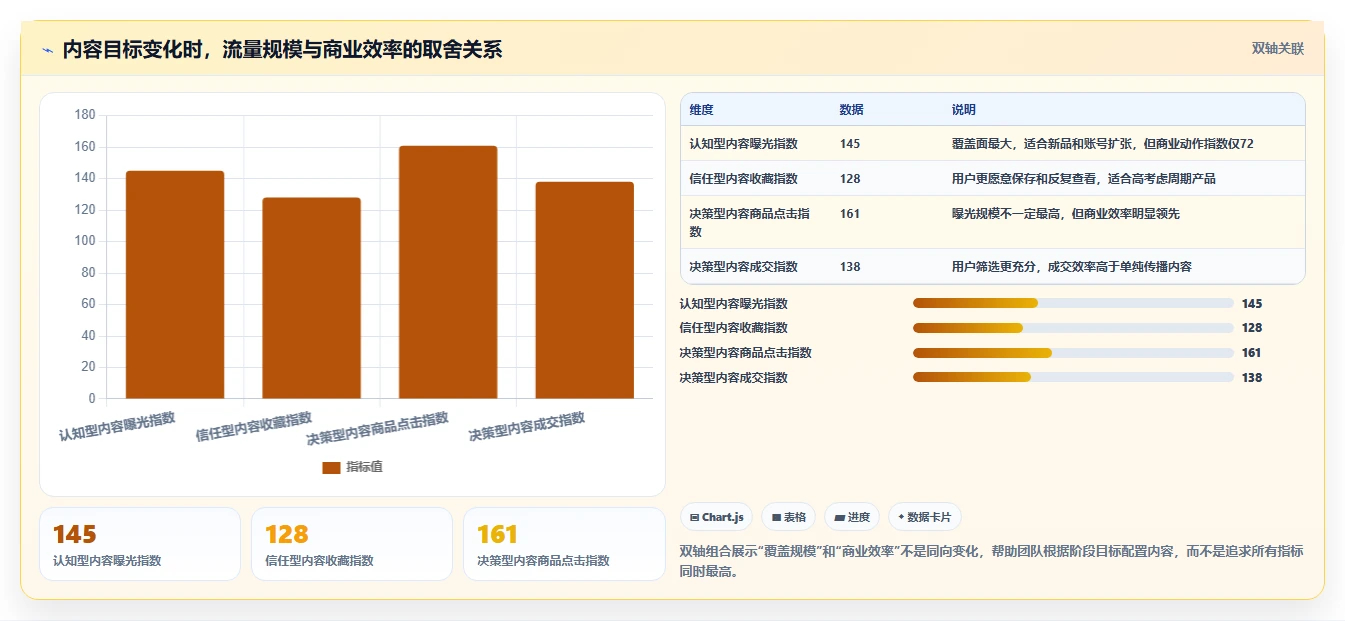Screen dimensions: 1345x621
Task: Click value 161 in the table's 数据 column
Action: 850,214
